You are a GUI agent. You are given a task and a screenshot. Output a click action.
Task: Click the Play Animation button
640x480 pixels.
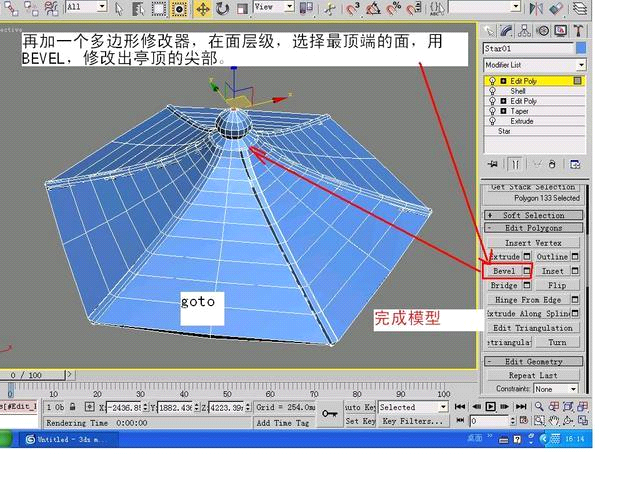(x=491, y=407)
